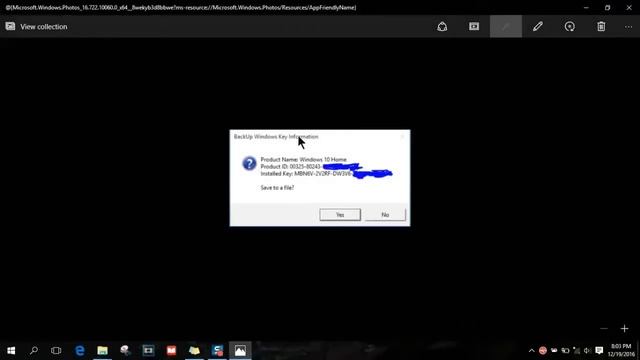Open the screen-capture style taskbar icon

point(148,350)
